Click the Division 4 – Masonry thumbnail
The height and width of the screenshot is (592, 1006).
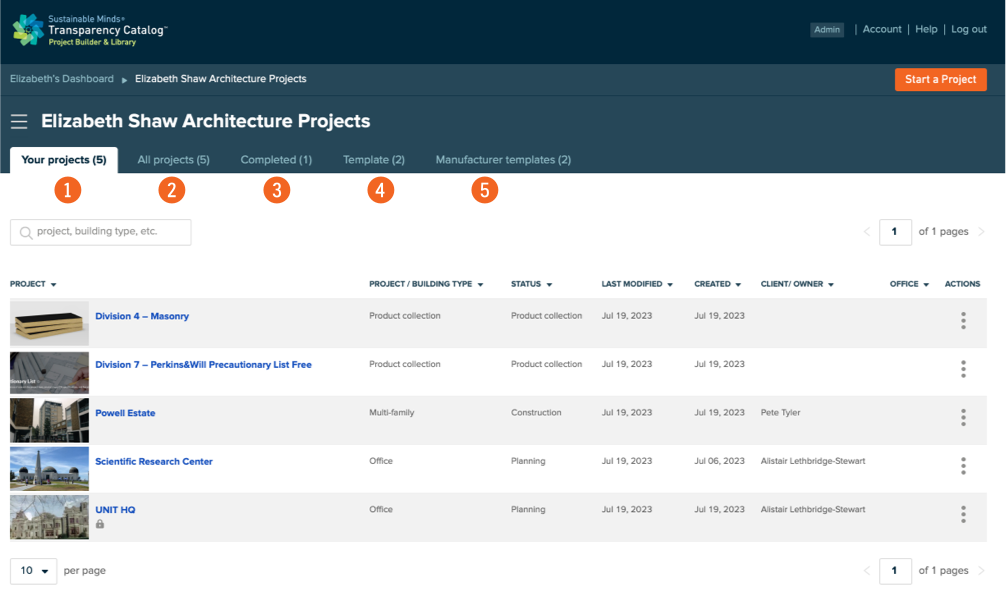coord(49,323)
